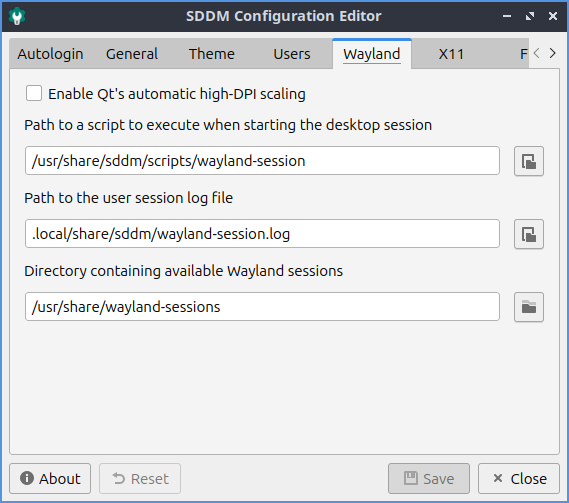Click the Close button at the bottom
This screenshot has width=569, height=503.
point(519,479)
